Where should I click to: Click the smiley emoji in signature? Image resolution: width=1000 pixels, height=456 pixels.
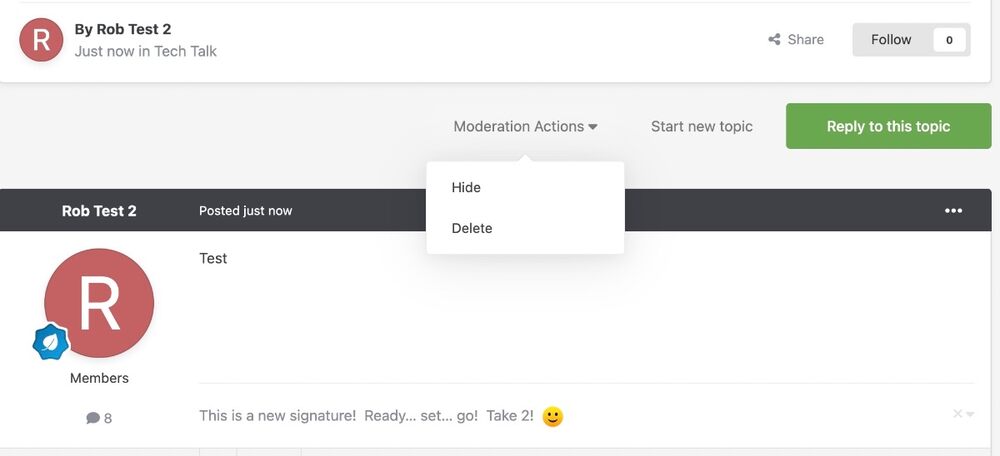[x=553, y=416]
